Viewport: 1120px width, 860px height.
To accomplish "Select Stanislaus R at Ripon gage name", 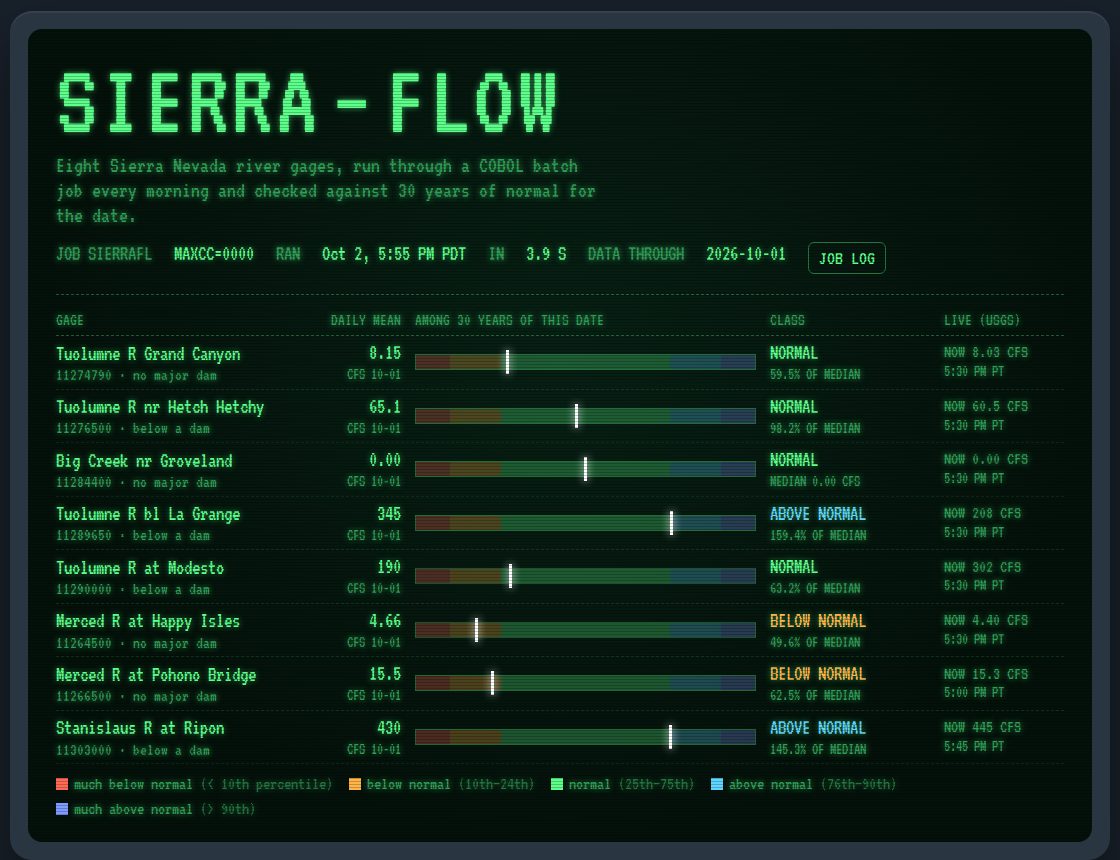I will click(140, 729).
